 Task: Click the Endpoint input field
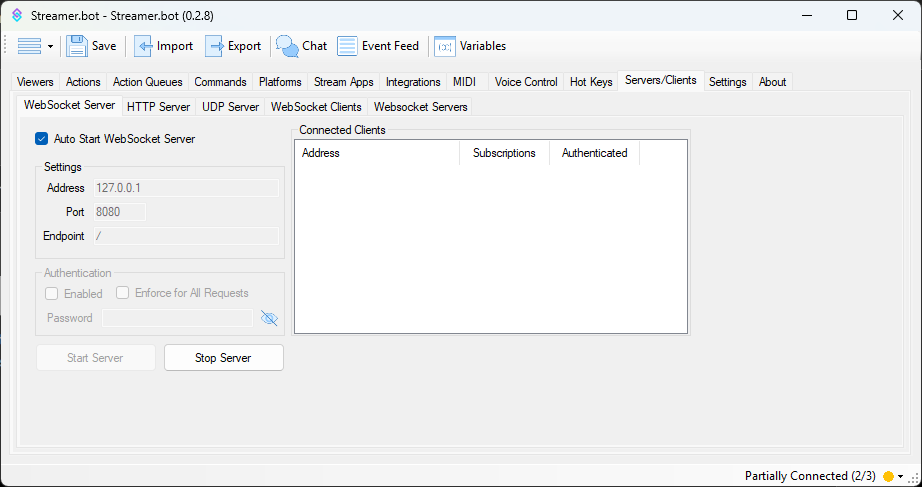(x=186, y=236)
